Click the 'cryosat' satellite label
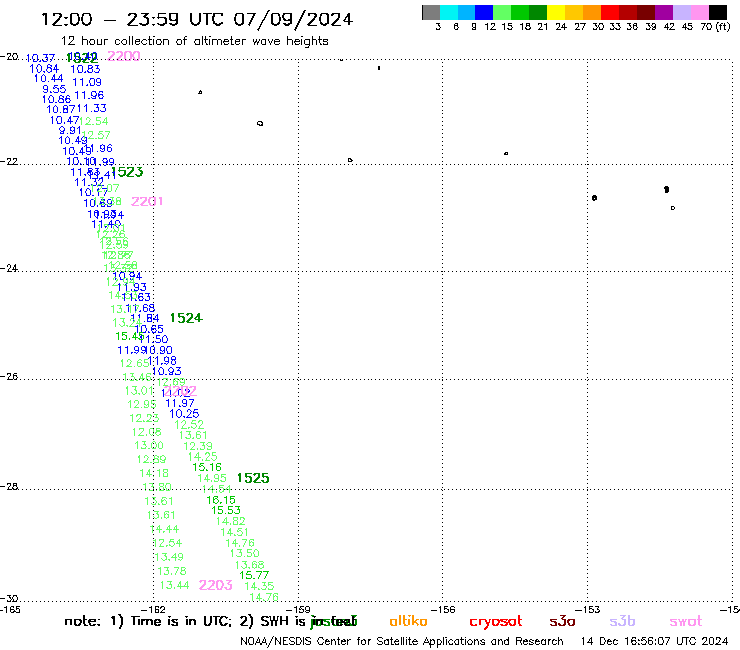740x650 pixels. coord(496,622)
